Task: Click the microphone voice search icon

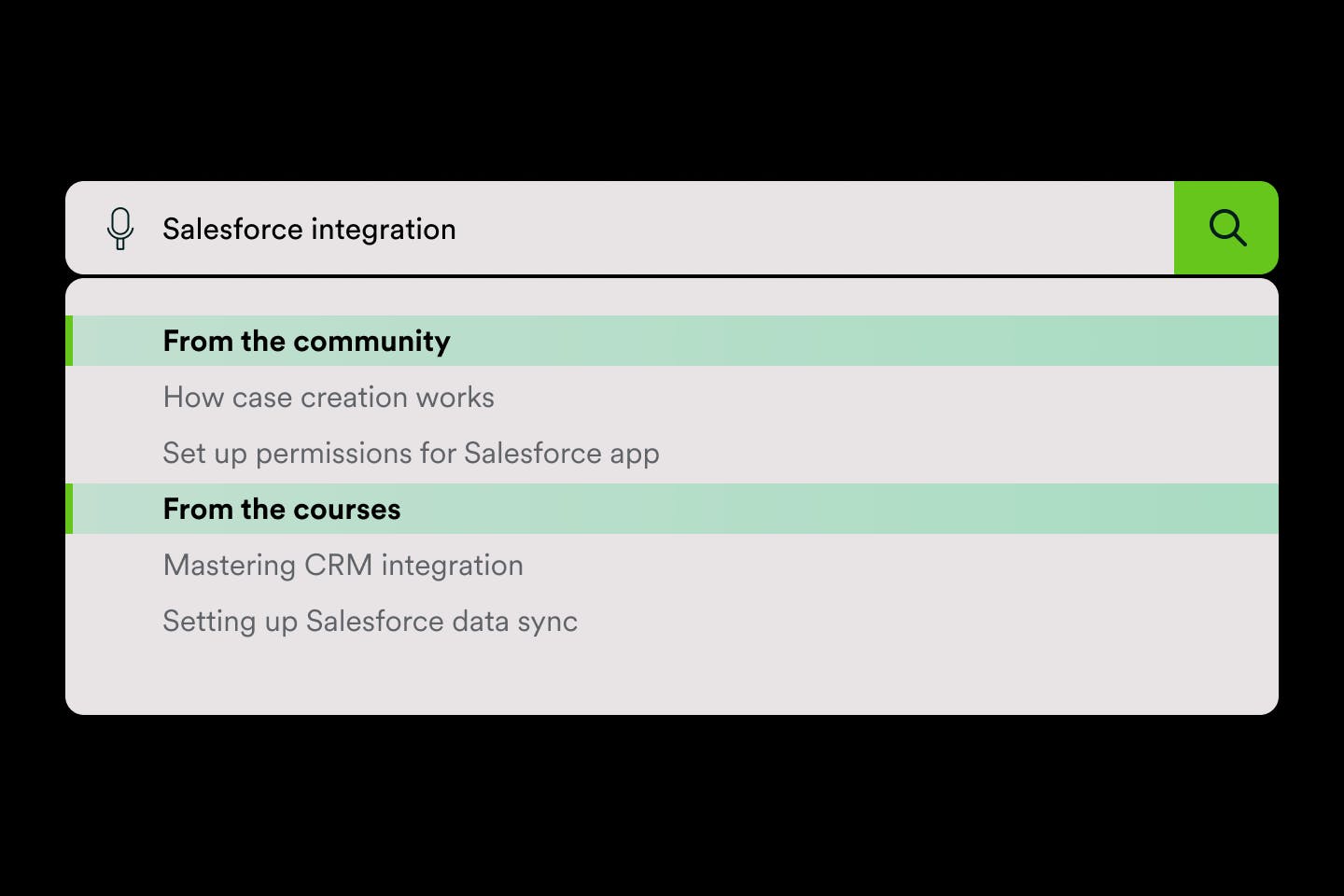Action: click(120, 228)
